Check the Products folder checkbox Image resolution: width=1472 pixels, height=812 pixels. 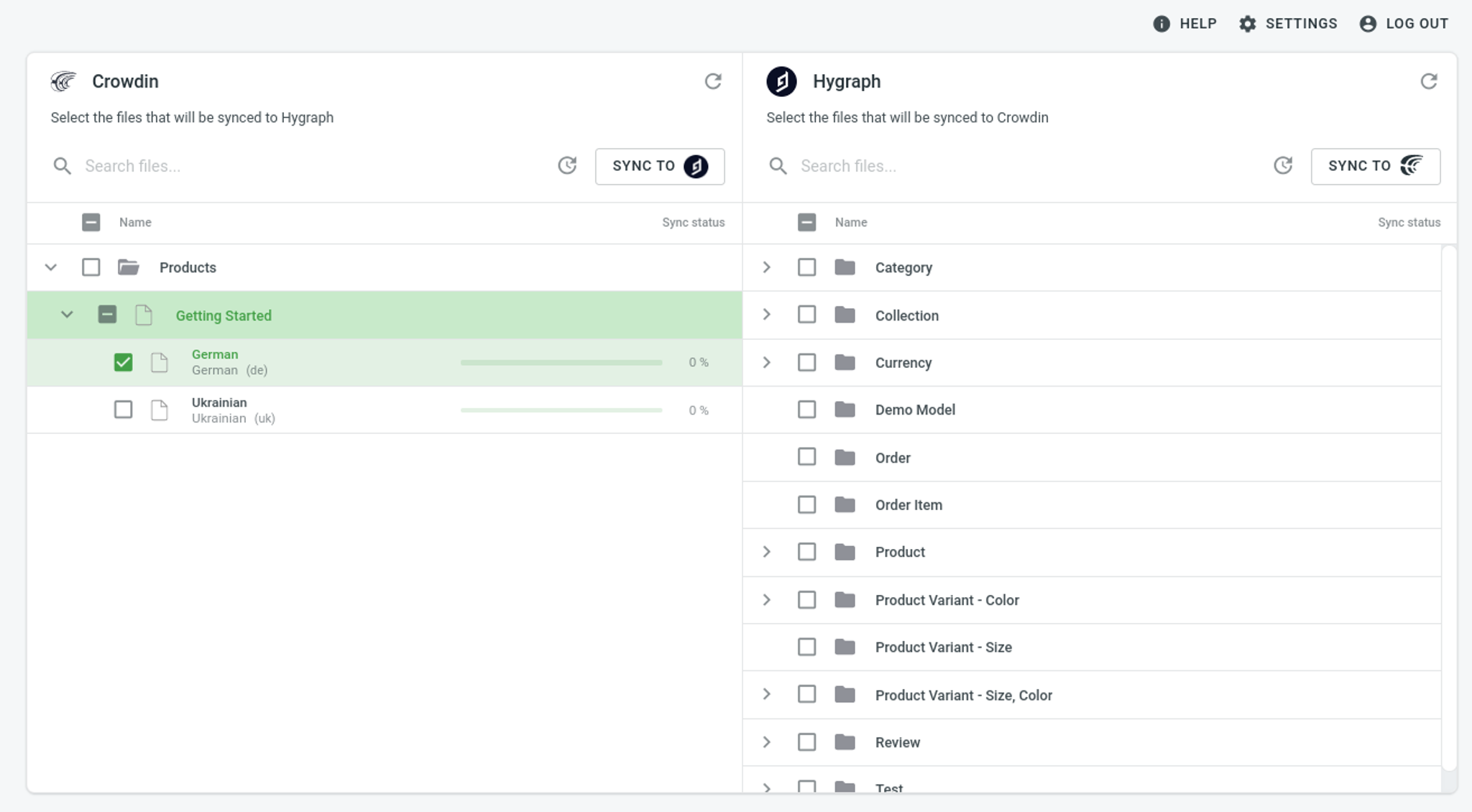[x=91, y=267]
